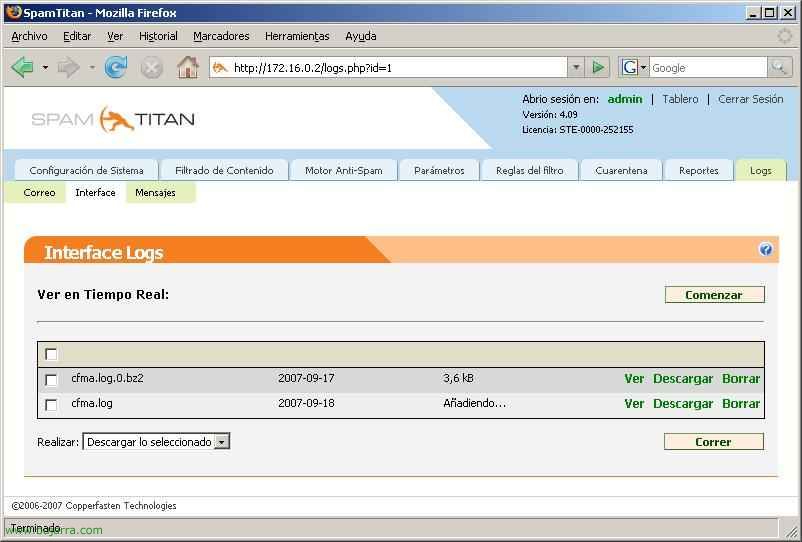
Task: Click the file name cfma.log.0.bz2
Action: tap(107, 378)
